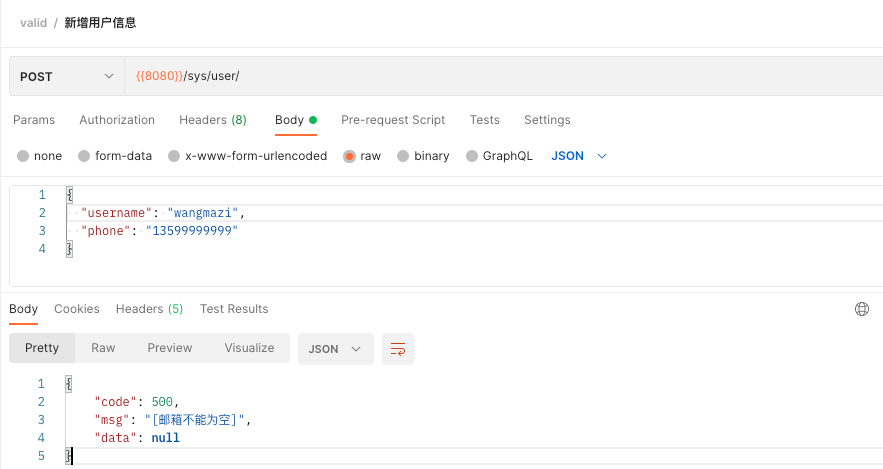
Task: Switch to the request Headers (8) tab
Action: (x=213, y=120)
